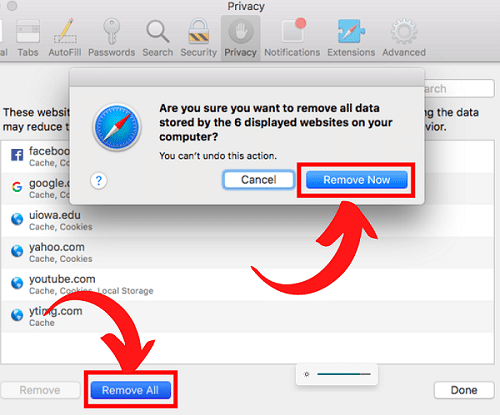500x415 pixels.
Task: Select the yahoo.com website entry
Action: [247, 253]
